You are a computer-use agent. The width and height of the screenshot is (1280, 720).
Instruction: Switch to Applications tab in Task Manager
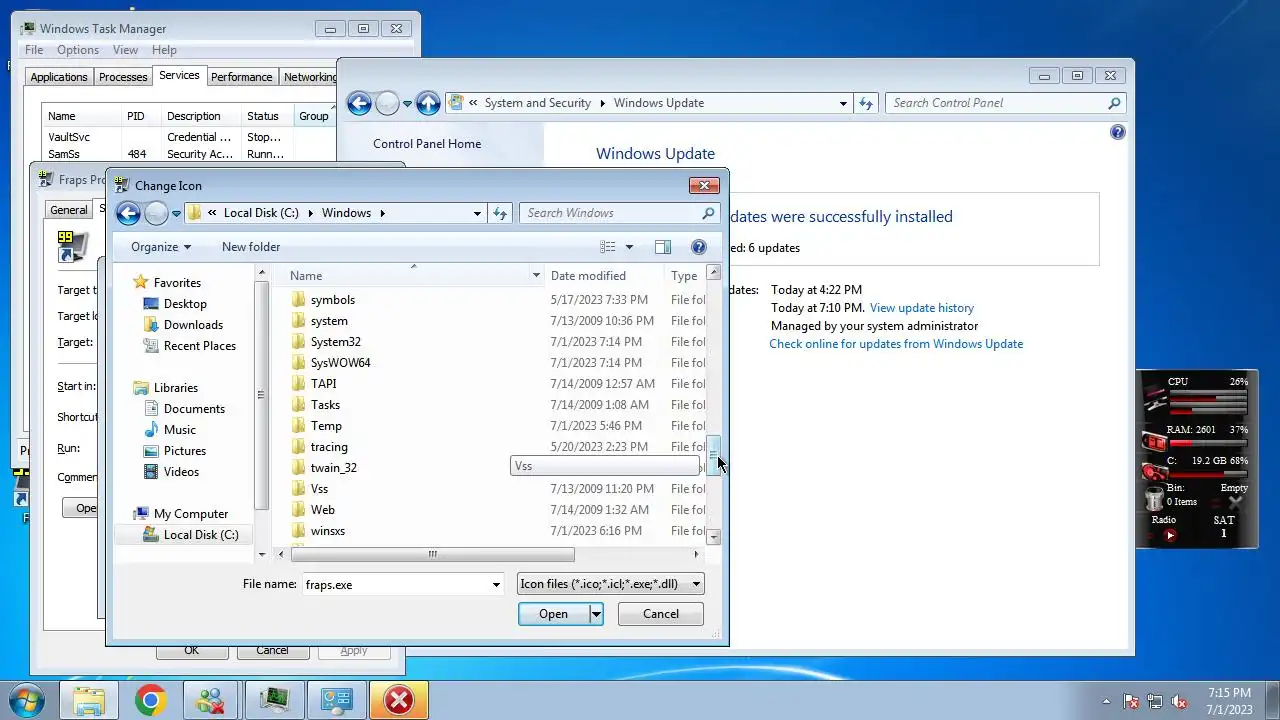click(59, 77)
